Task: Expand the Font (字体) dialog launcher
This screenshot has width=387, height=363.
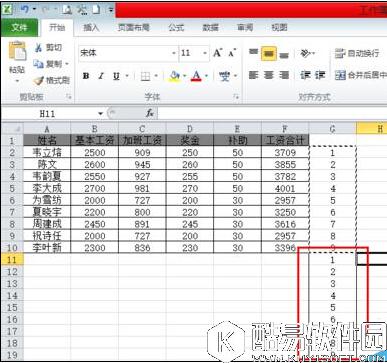Action: click(236, 97)
